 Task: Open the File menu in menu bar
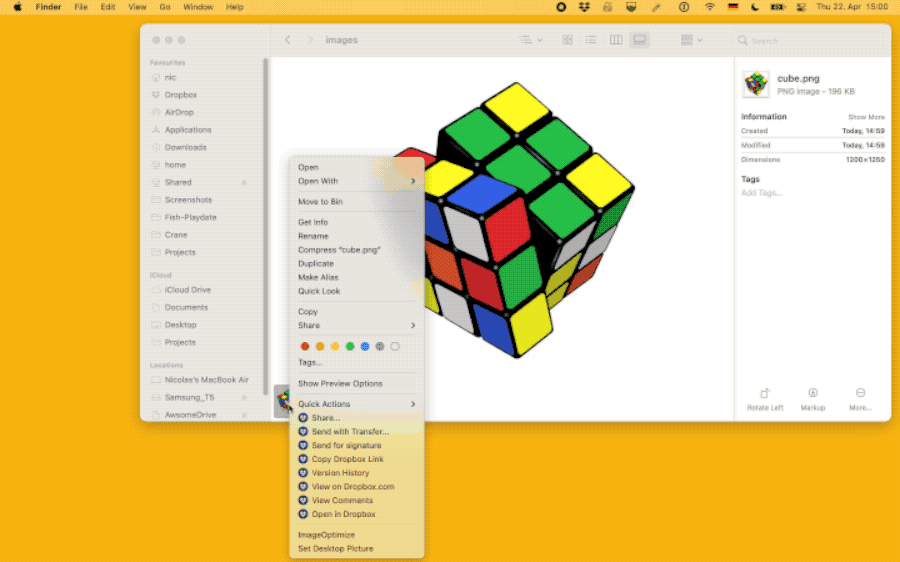[81, 7]
